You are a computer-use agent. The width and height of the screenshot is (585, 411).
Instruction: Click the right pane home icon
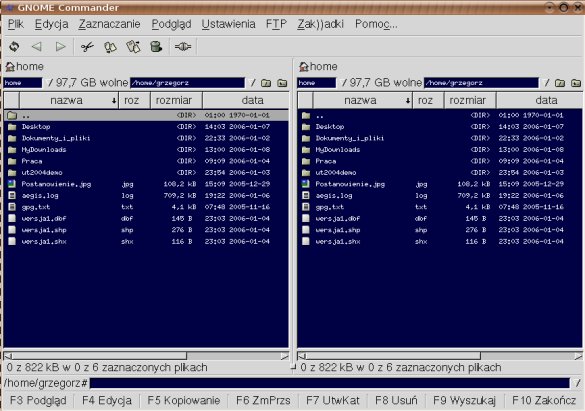point(304,67)
